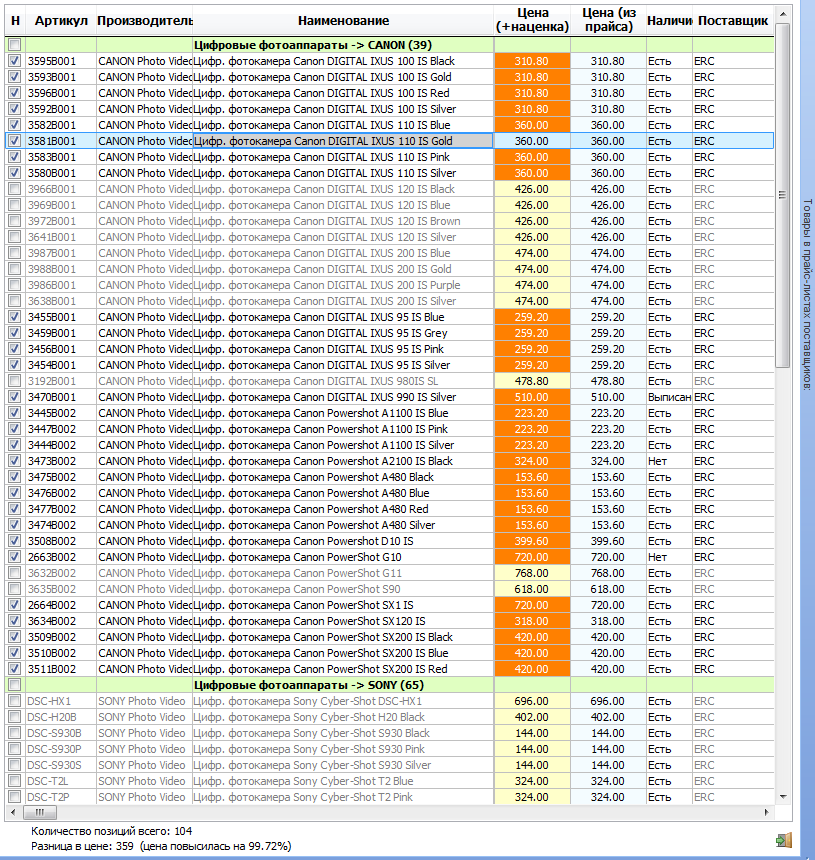
Task: Click vertical scrollbar down arrow
Action: tap(783, 797)
